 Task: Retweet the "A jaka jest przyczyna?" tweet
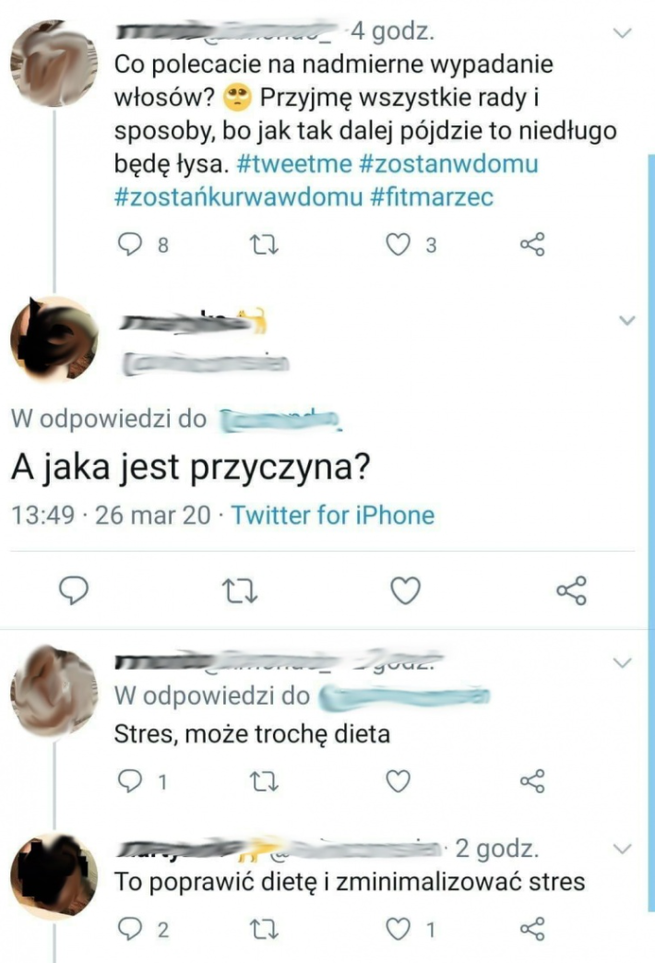[239, 591]
